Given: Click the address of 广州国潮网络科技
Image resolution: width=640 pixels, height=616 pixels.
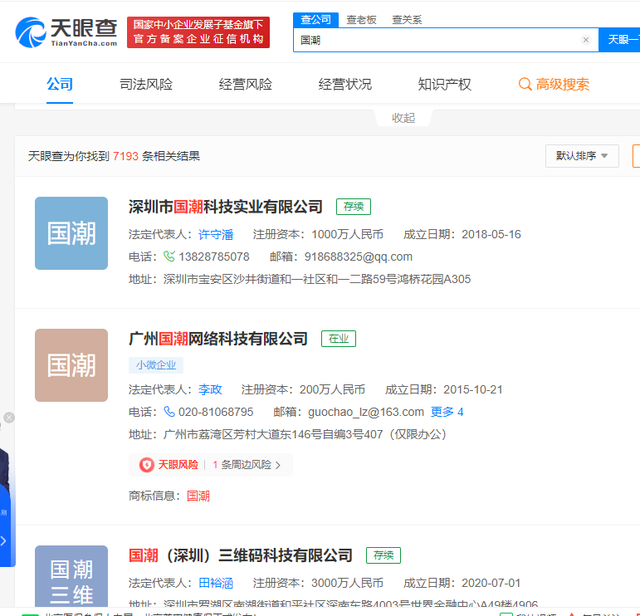Looking at the screenshot, I should (304, 434).
